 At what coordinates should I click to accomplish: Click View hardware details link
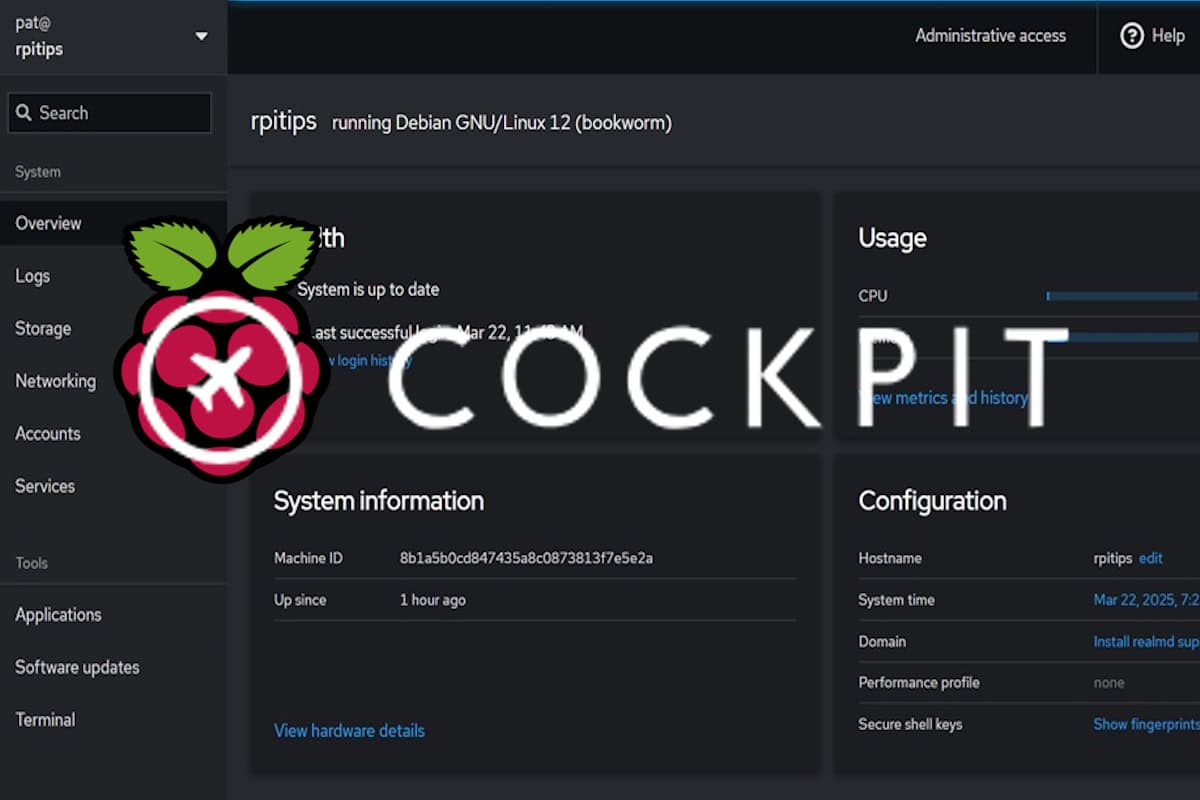(x=349, y=731)
